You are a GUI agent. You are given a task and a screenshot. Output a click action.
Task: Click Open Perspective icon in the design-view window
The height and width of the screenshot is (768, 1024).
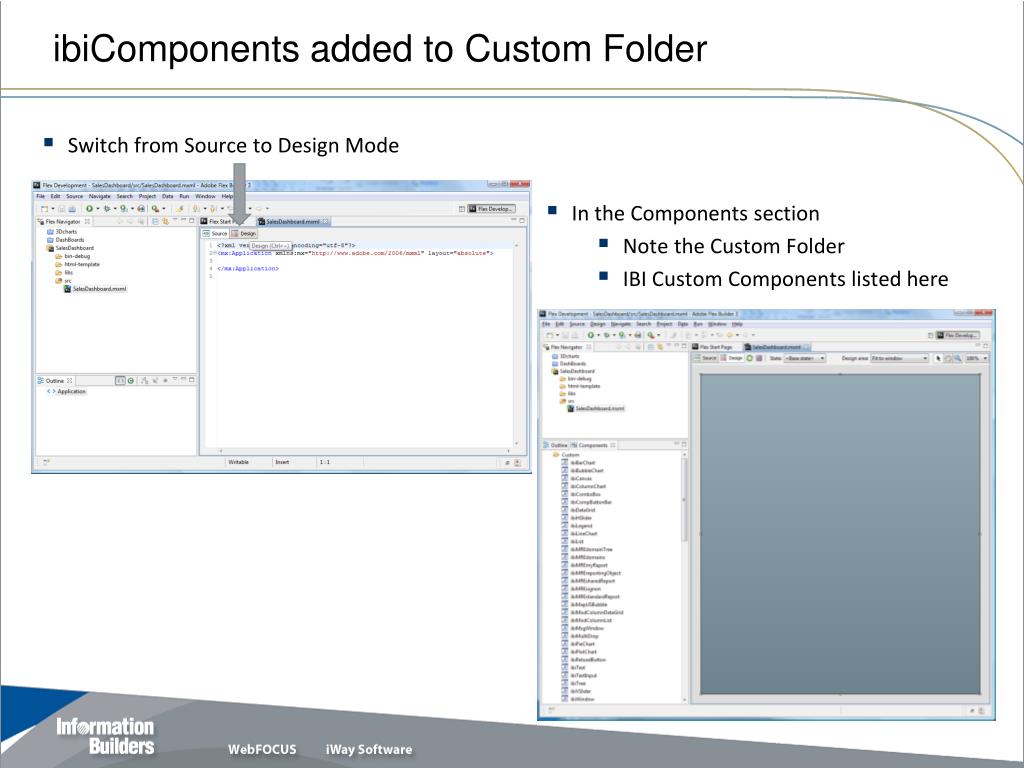tap(931, 335)
